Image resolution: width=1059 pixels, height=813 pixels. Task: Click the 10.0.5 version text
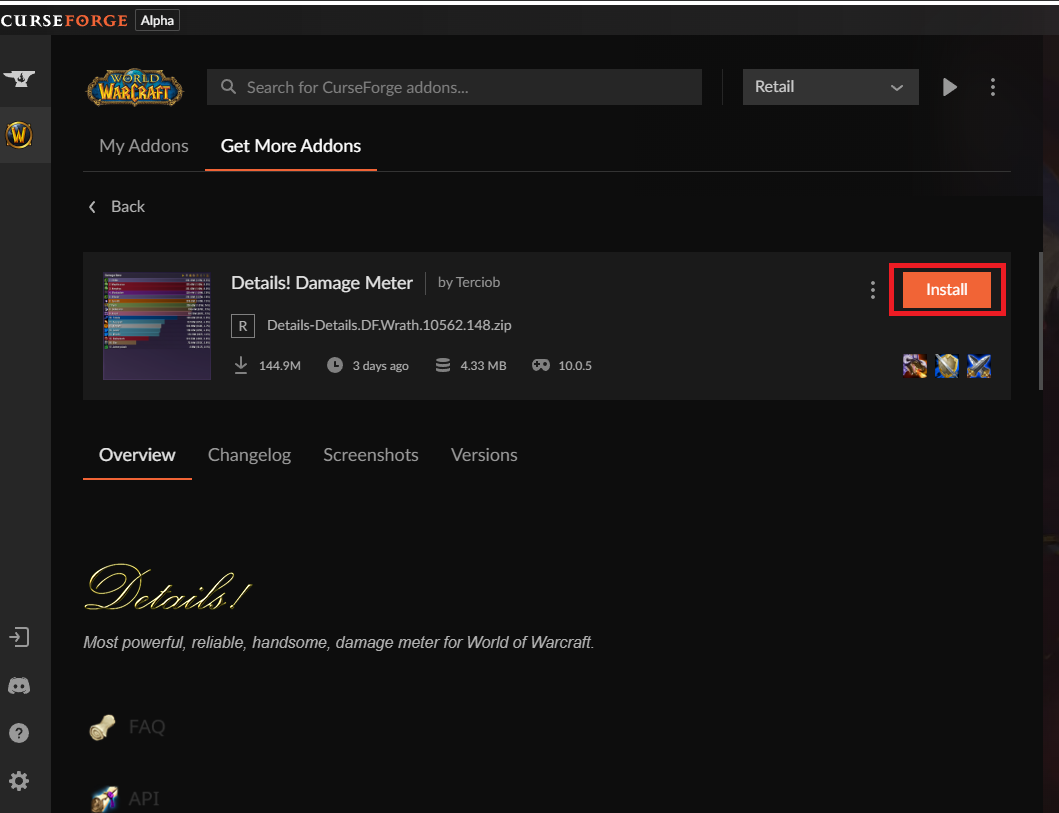click(x=575, y=365)
